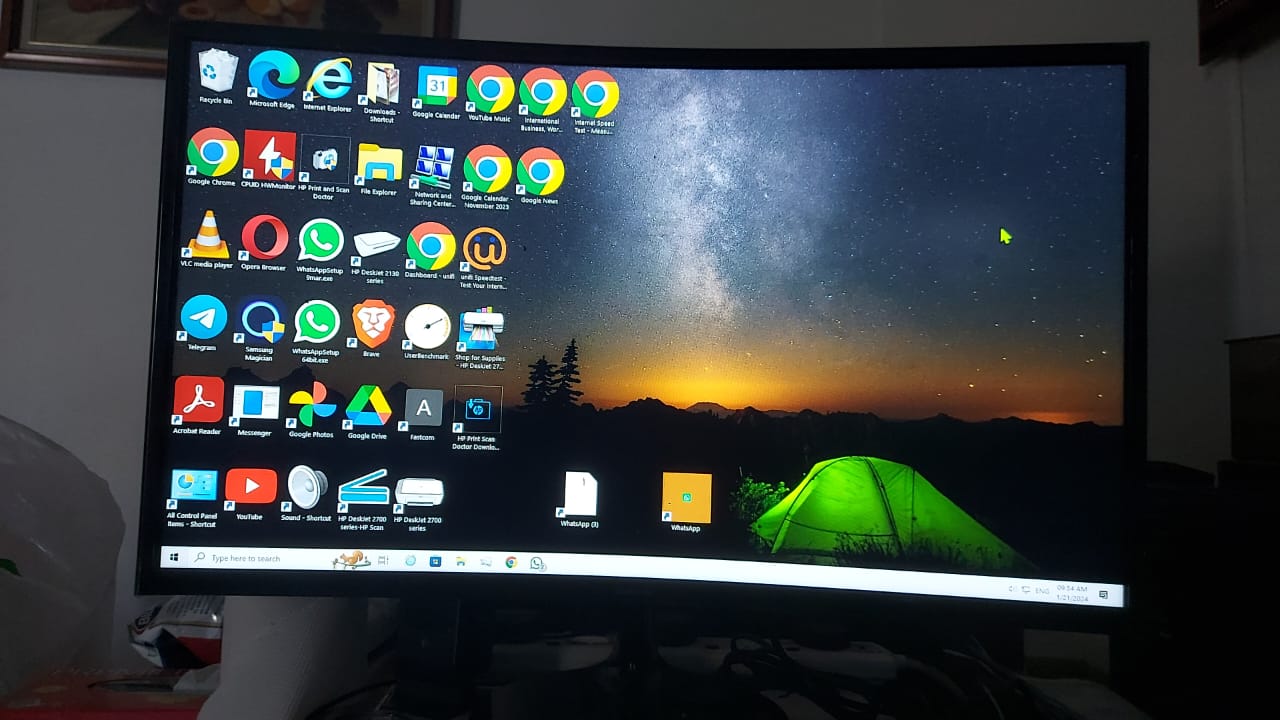Open File Explorer from the taskbar
Screen dimensions: 1280x720
[x=459, y=562]
